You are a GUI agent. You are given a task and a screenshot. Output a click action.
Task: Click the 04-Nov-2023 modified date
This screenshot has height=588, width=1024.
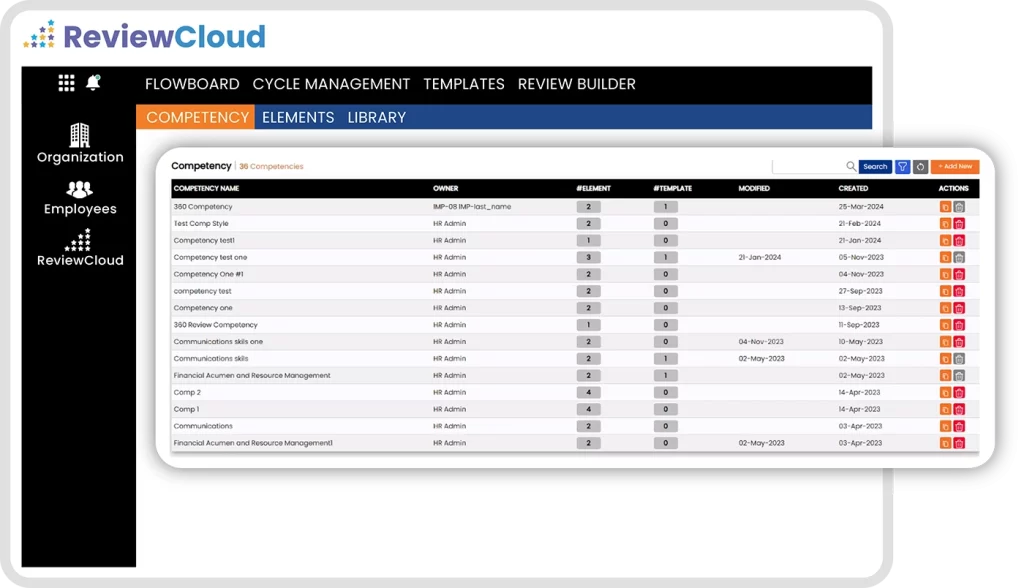click(761, 342)
